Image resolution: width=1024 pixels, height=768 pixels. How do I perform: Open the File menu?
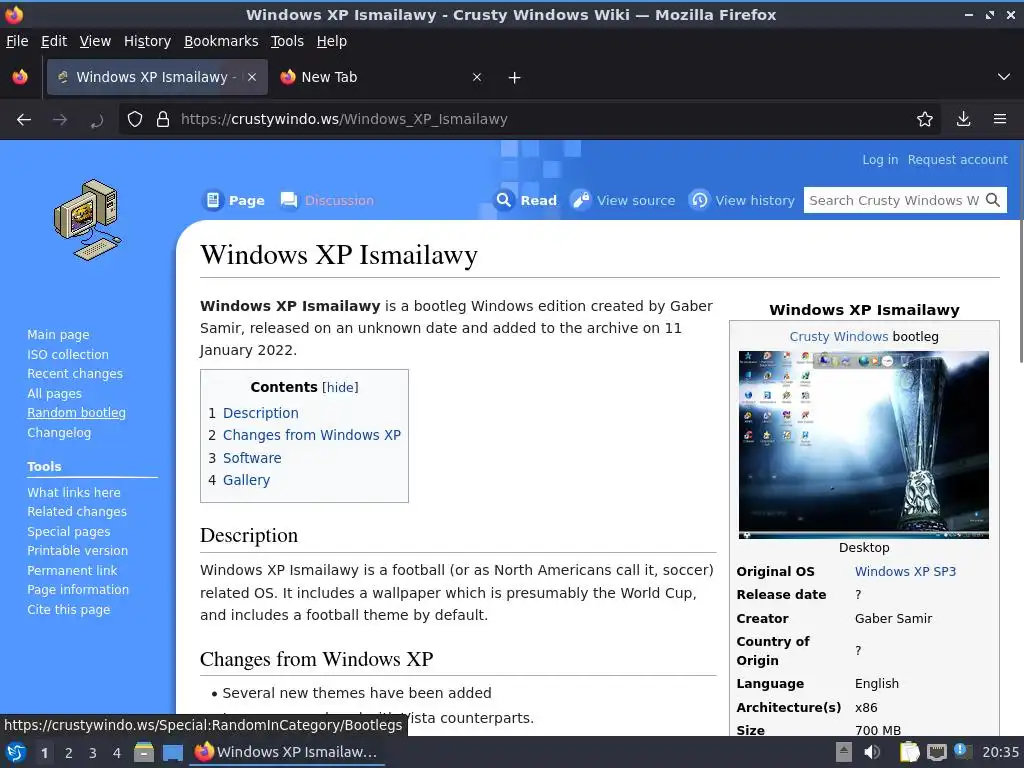click(x=17, y=41)
